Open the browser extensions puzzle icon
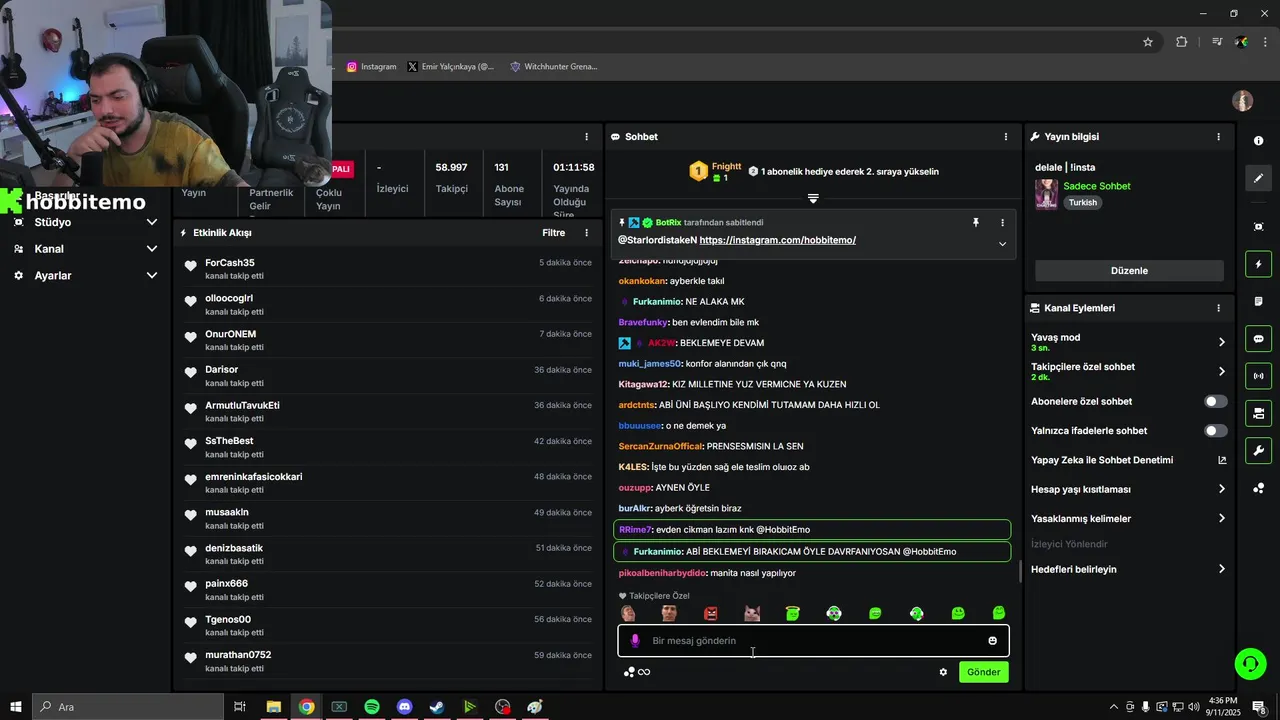This screenshot has width=1280, height=720. point(1182,42)
